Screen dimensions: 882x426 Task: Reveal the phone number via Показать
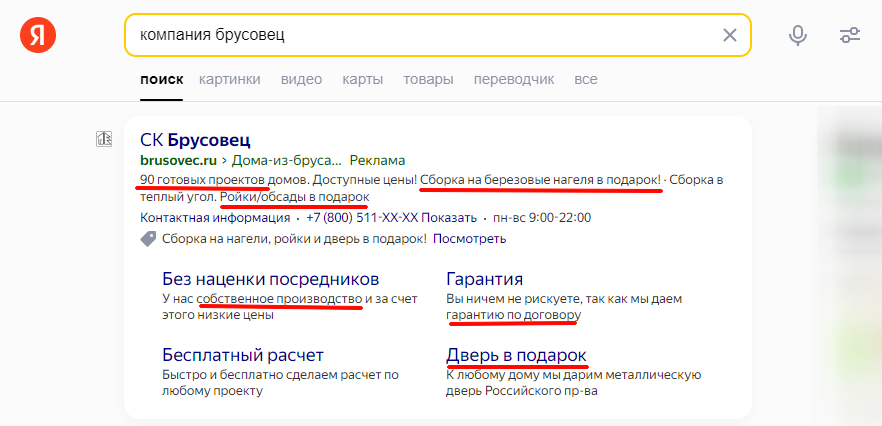[449, 218]
